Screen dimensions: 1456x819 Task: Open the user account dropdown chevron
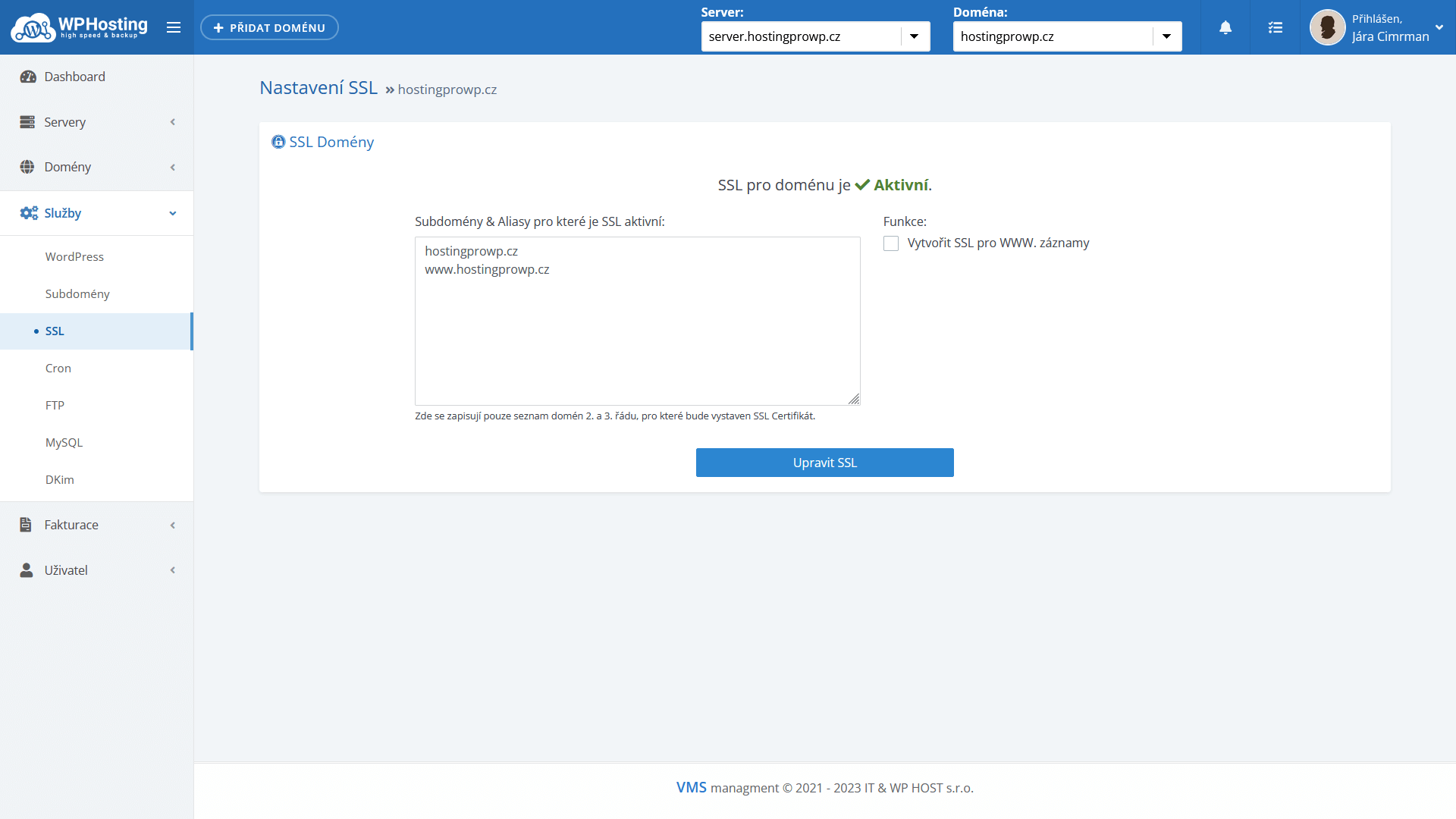pyautogui.click(x=1439, y=27)
